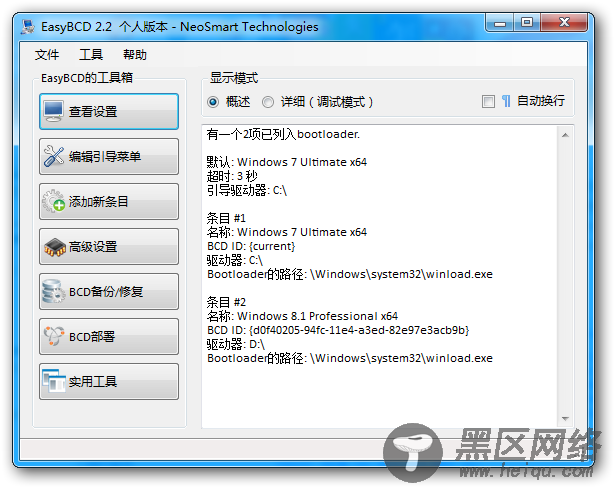
Task: Click the atom icon on BCD部署
Action: tap(53, 336)
